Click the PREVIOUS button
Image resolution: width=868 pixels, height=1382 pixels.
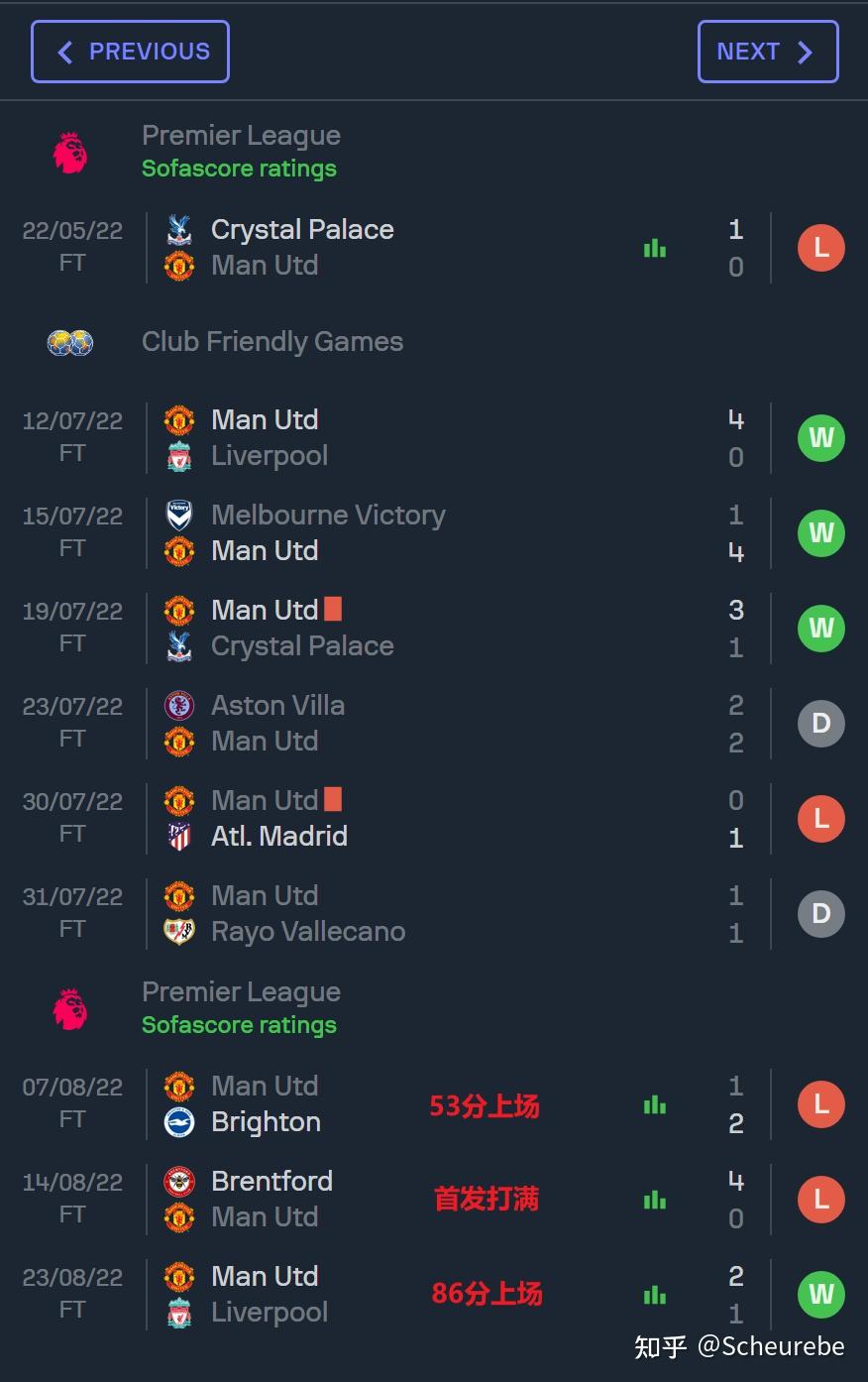[x=130, y=52]
